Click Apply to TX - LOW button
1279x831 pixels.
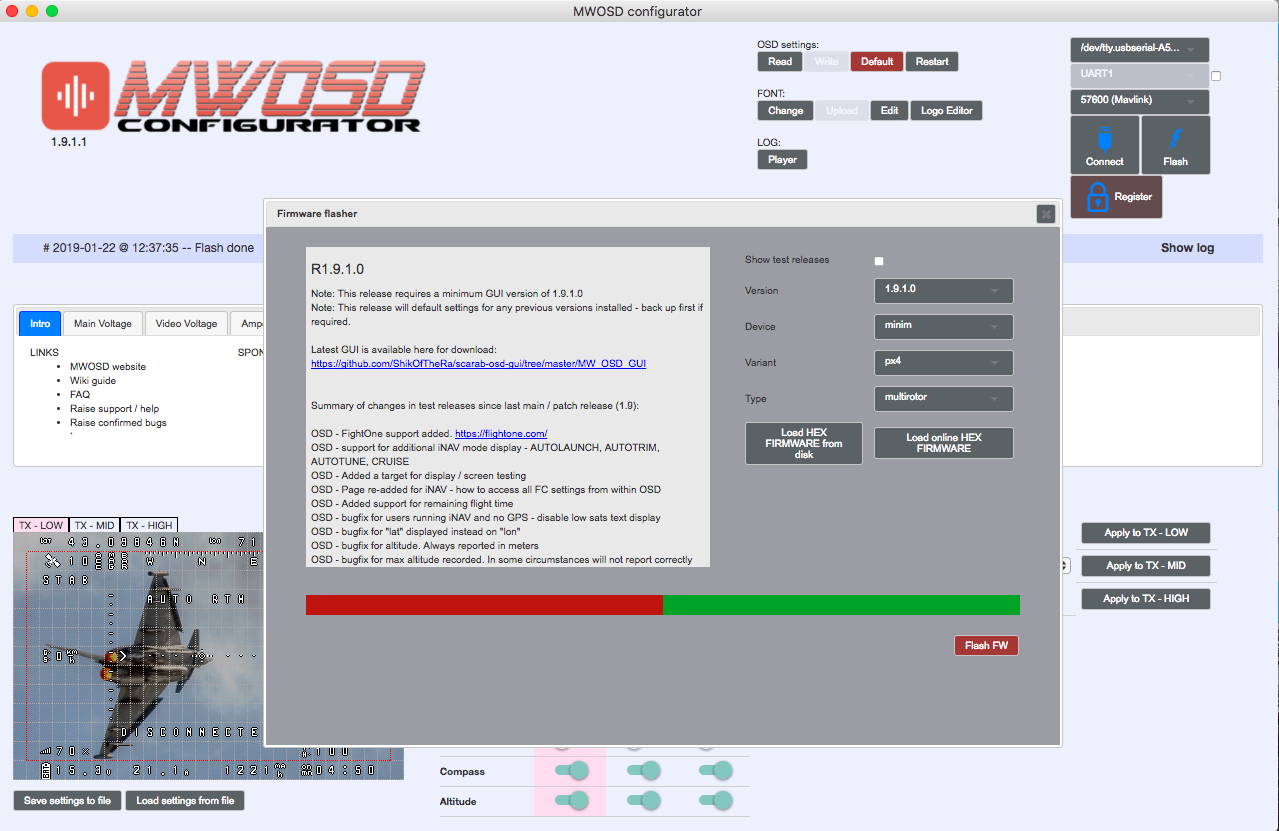point(1145,533)
